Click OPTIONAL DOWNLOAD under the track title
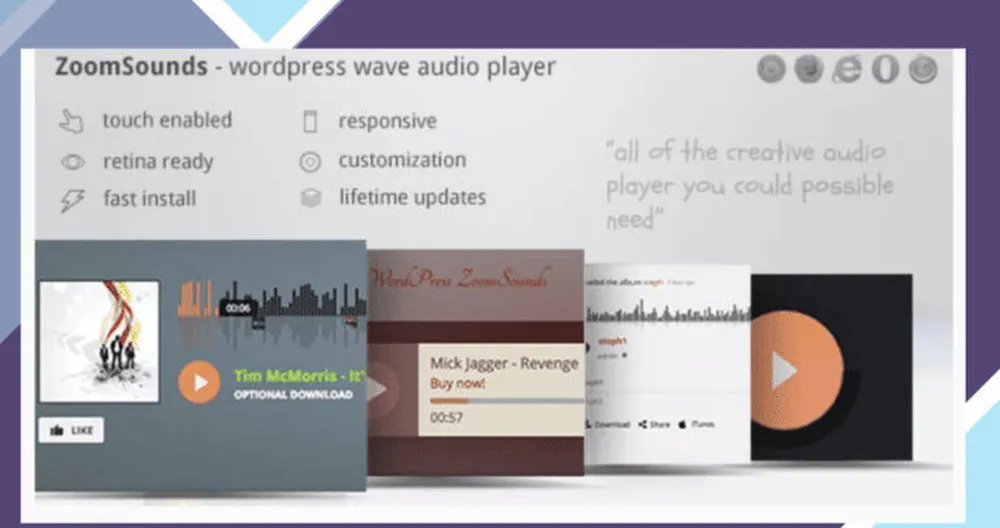Image resolution: width=1000 pixels, height=528 pixels. [x=292, y=395]
